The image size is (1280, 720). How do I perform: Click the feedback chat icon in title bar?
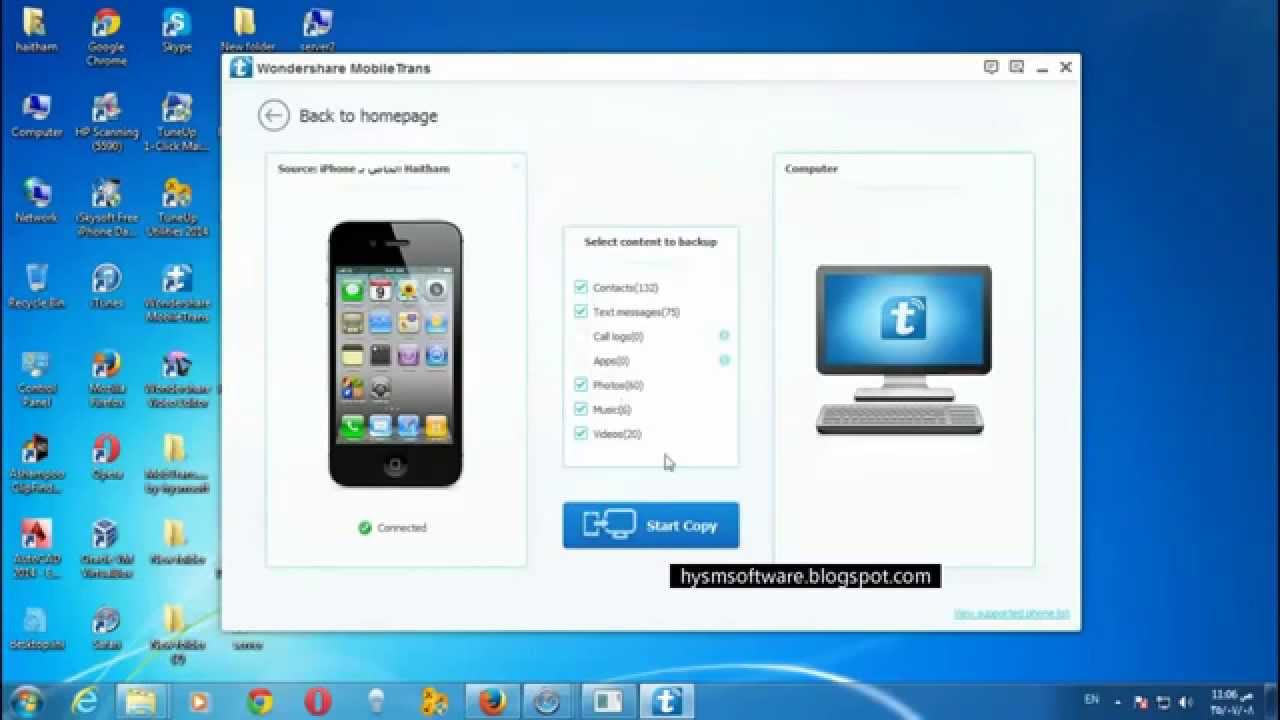coord(991,67)
